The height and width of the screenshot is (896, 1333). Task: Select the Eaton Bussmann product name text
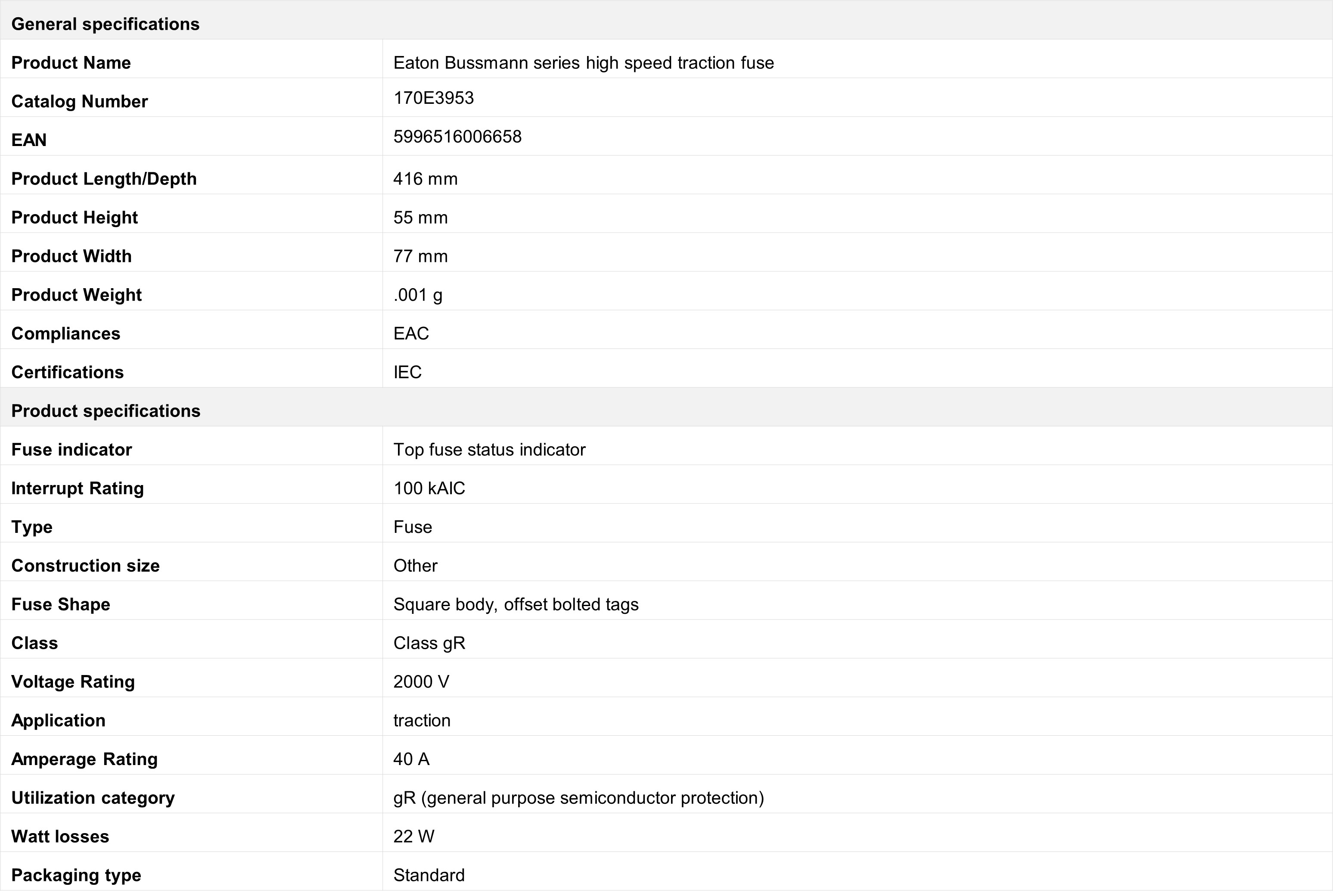click(583, 63)
